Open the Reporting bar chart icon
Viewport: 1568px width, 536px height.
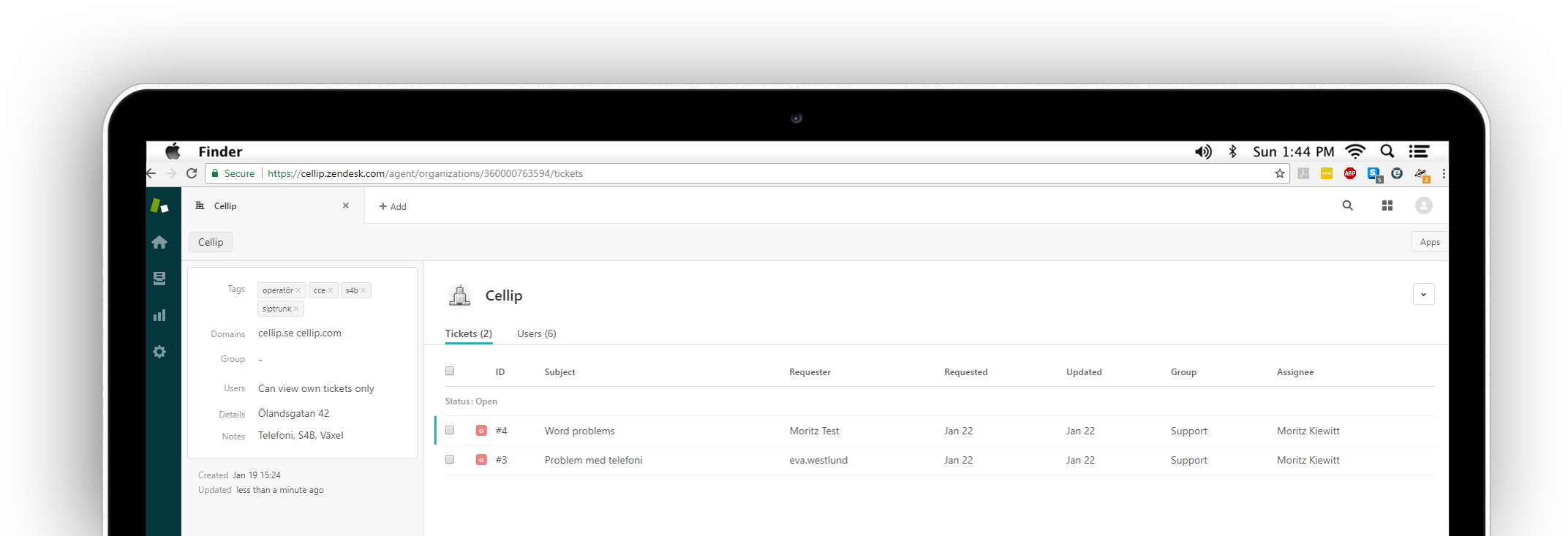click(x=159, y=315)
